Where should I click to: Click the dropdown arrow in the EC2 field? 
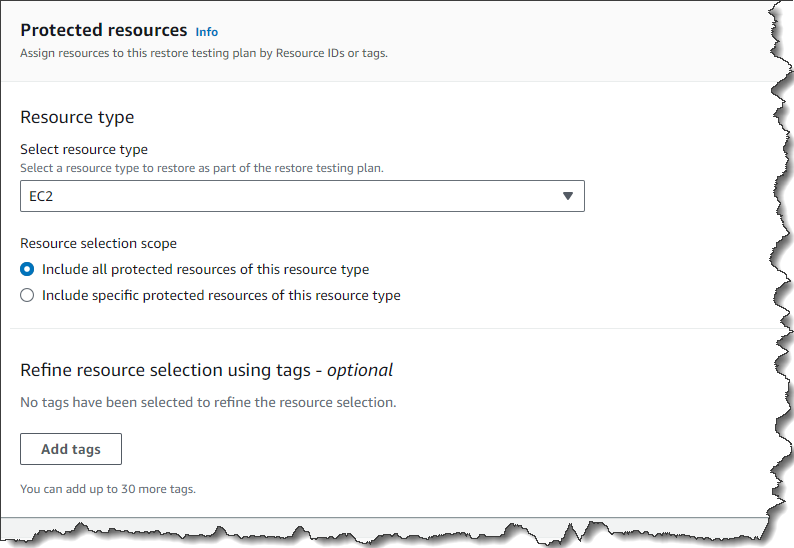click(567, 197)
